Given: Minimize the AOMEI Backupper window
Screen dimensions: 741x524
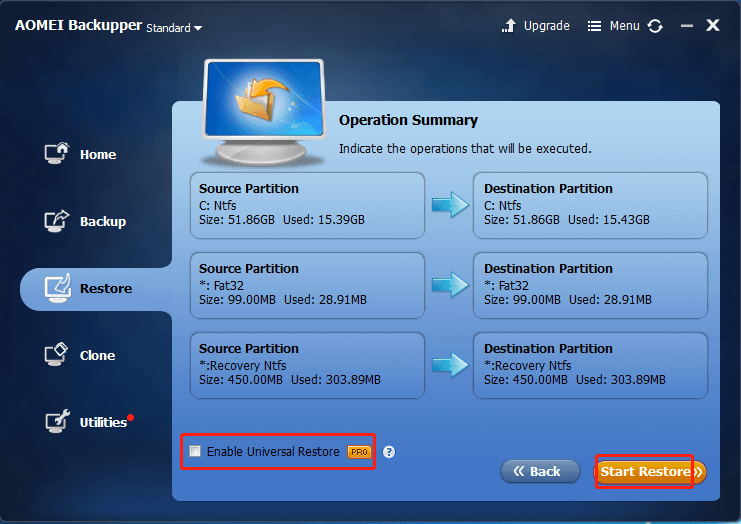Looking at the screenshot, I should pos(687,26).
